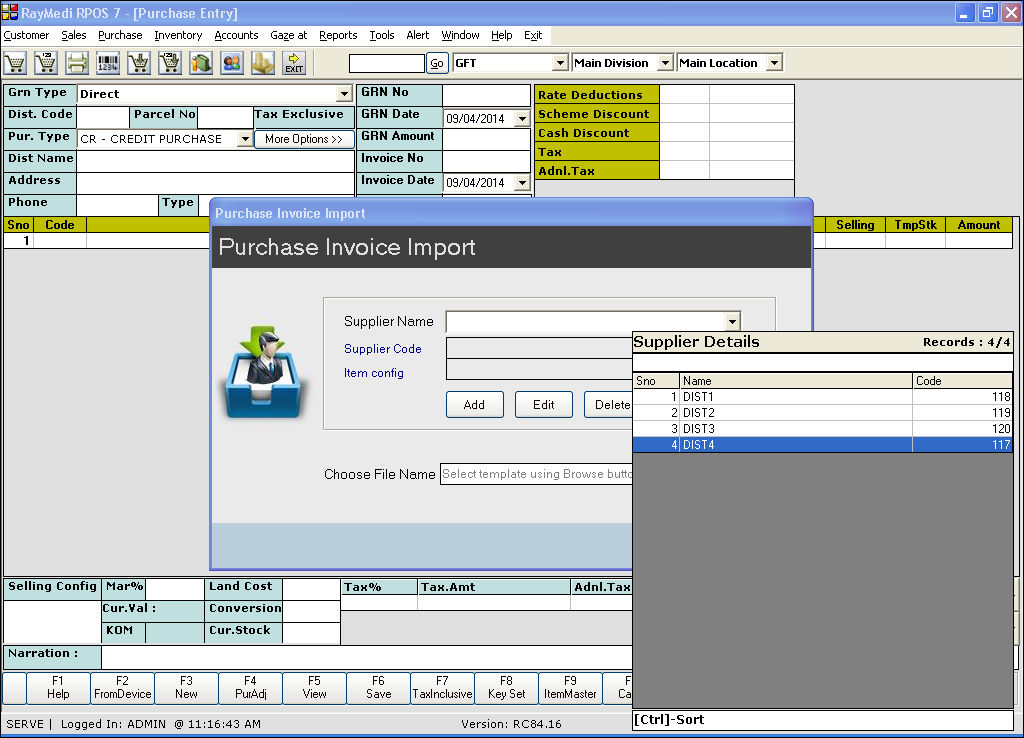
Task: Open the Customer menu
Action: tap(26, 35)
